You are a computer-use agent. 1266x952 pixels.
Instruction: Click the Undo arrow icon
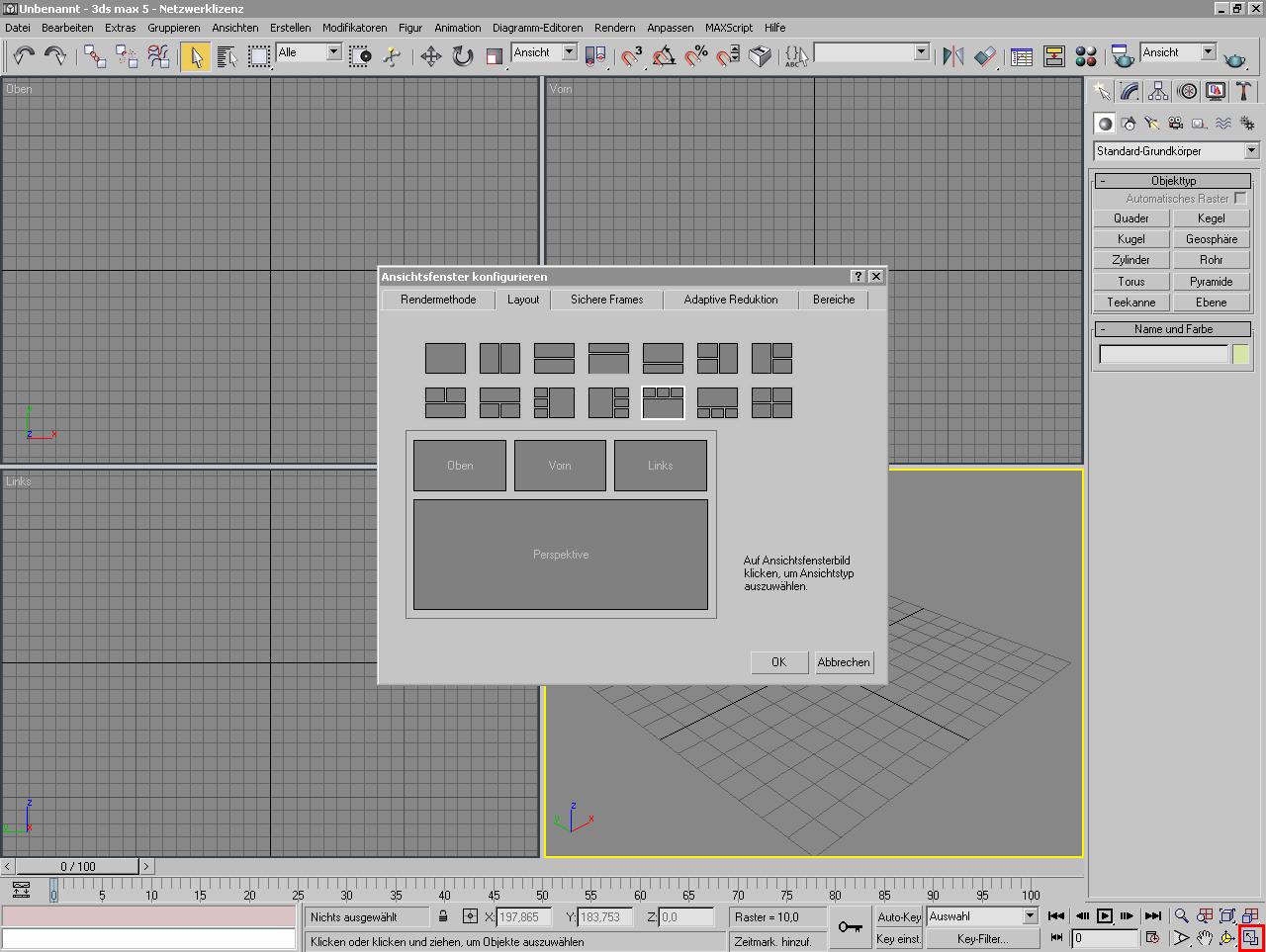click(24, 55)
